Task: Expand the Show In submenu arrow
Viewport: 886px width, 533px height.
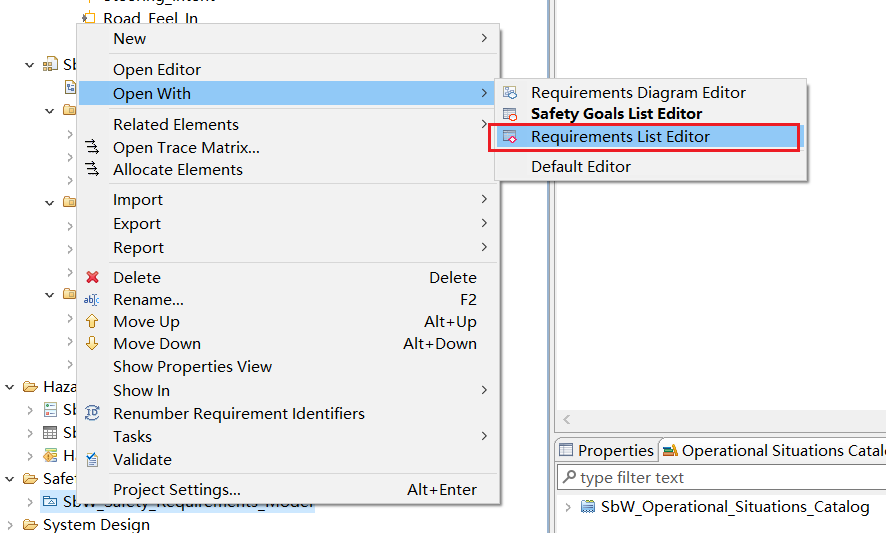Action: [x=484, y=390]
